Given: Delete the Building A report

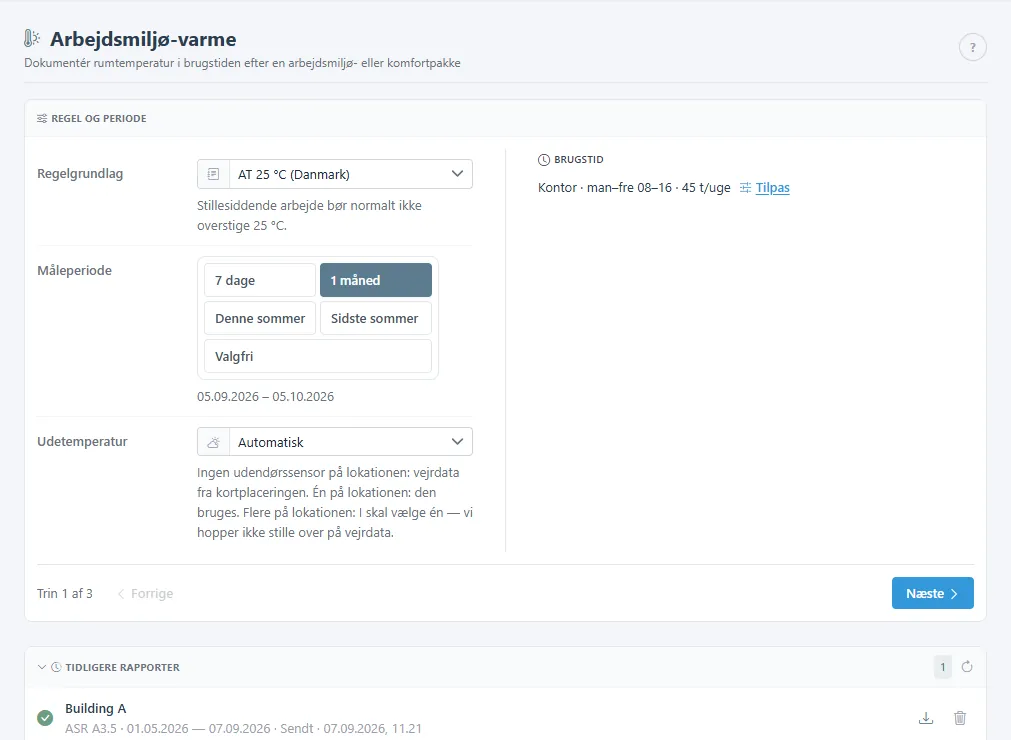Looking at the screenshot, I should click(x=959, y=717).
